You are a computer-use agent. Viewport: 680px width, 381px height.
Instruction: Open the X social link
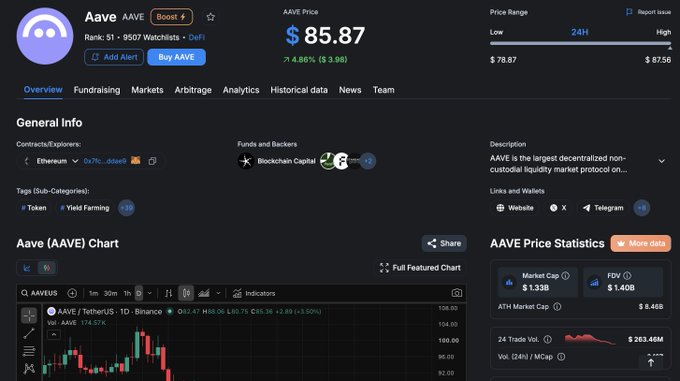tap(558, 208)
